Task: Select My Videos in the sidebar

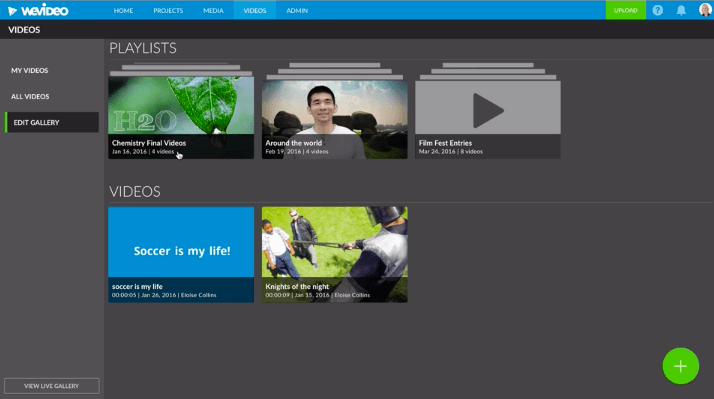Action: coord(30,71)
